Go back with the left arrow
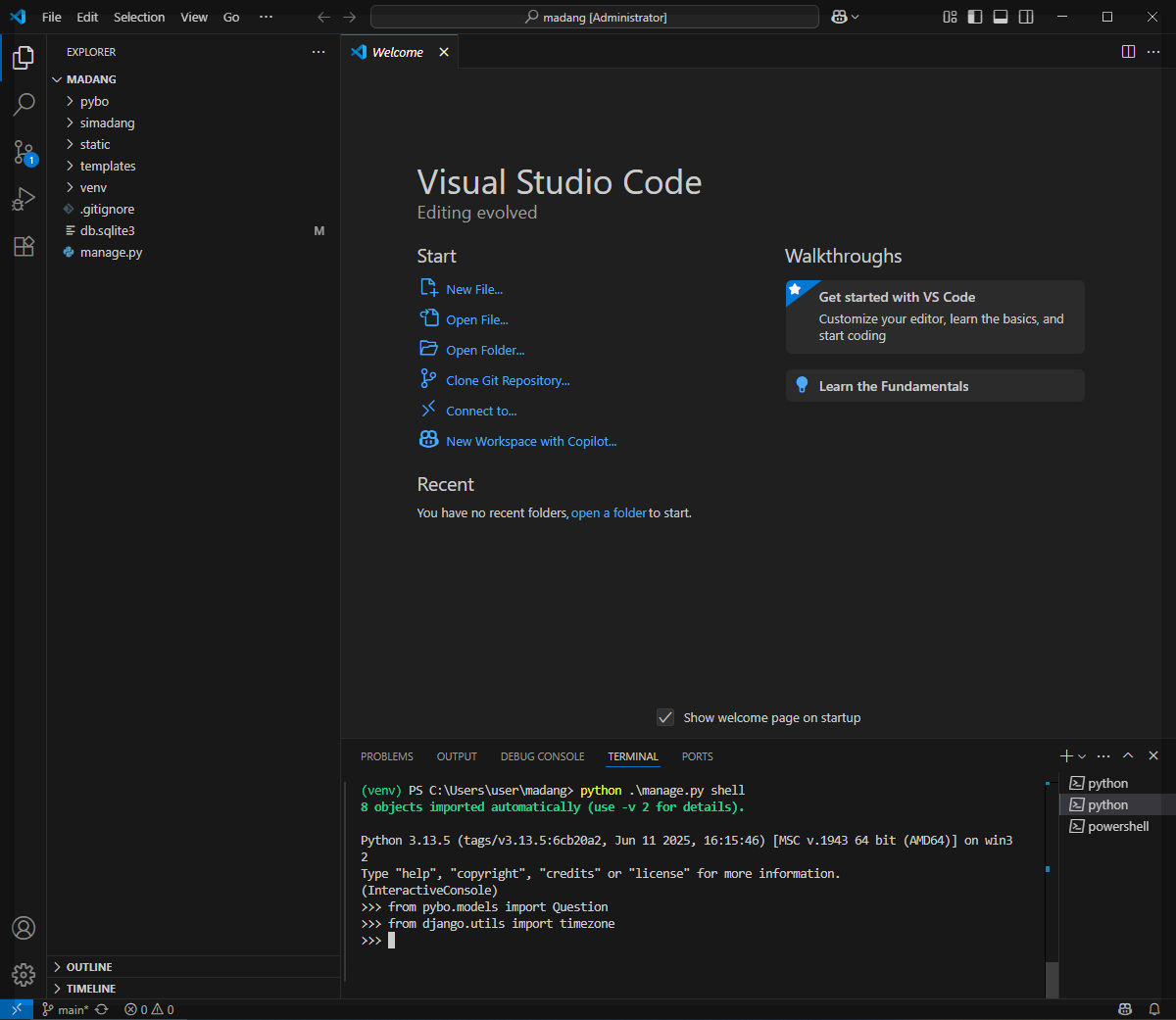1176x1020 pixels. point(323,17)
